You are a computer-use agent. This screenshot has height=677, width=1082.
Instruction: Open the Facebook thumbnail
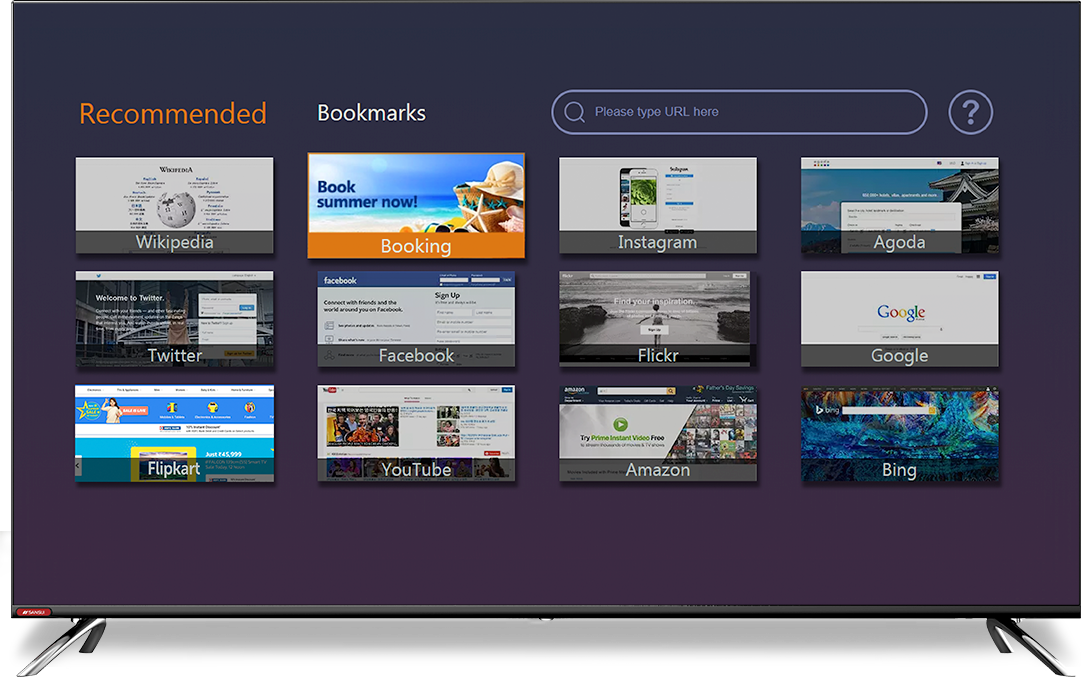(x=416, y=319)
